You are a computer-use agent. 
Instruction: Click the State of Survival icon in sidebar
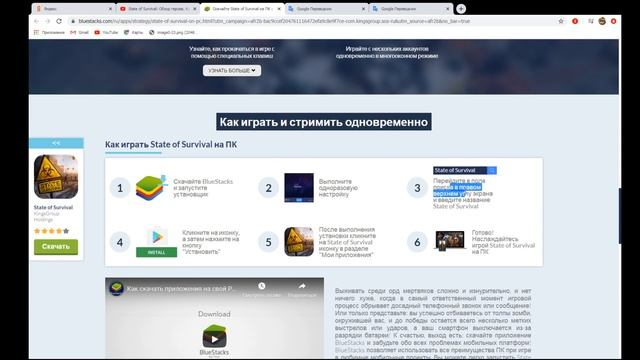point(56,177)
